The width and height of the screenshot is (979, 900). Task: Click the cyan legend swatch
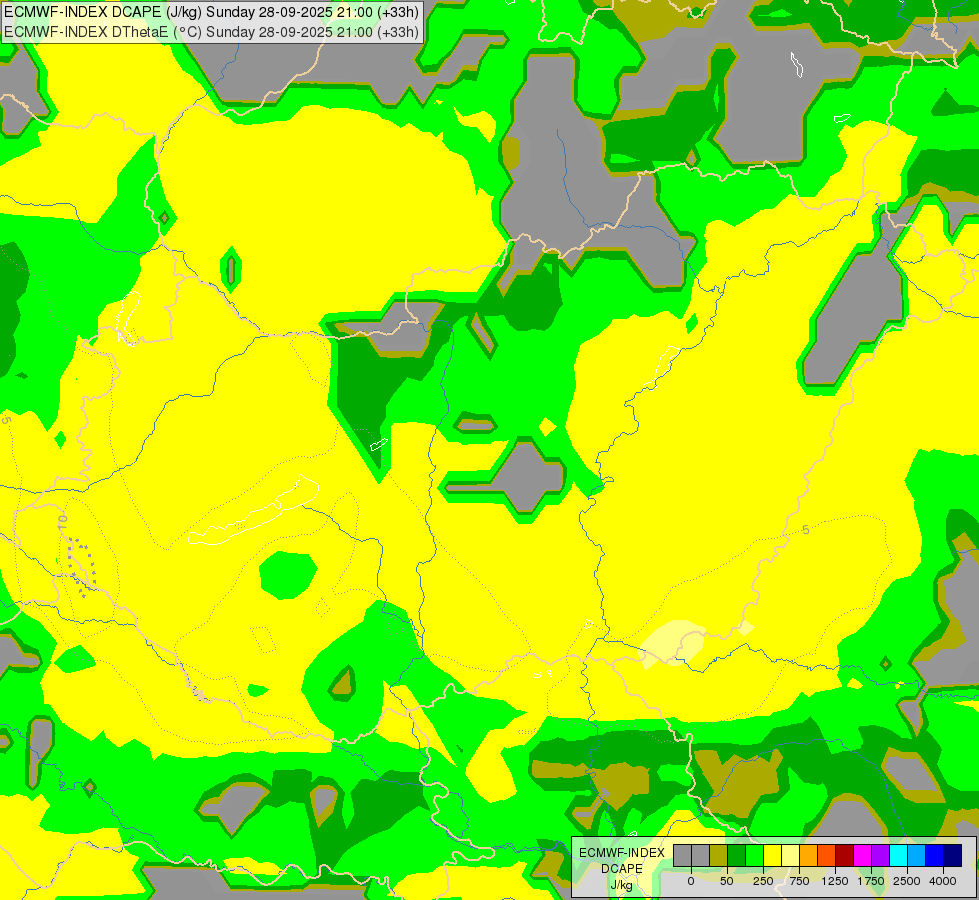(x=899, y=856)
